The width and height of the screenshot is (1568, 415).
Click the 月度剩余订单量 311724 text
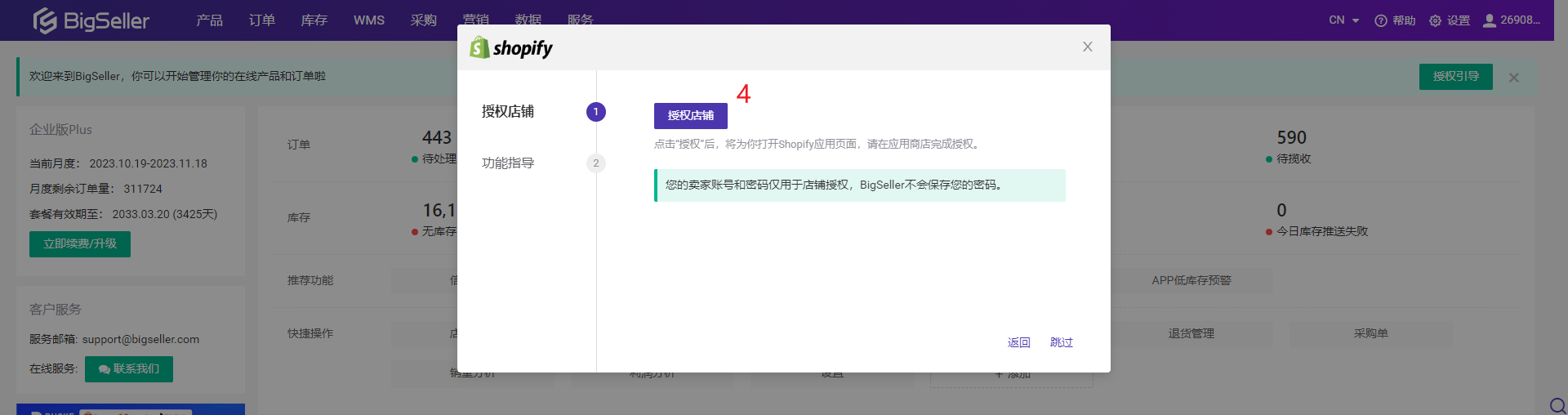click(96, 189)
